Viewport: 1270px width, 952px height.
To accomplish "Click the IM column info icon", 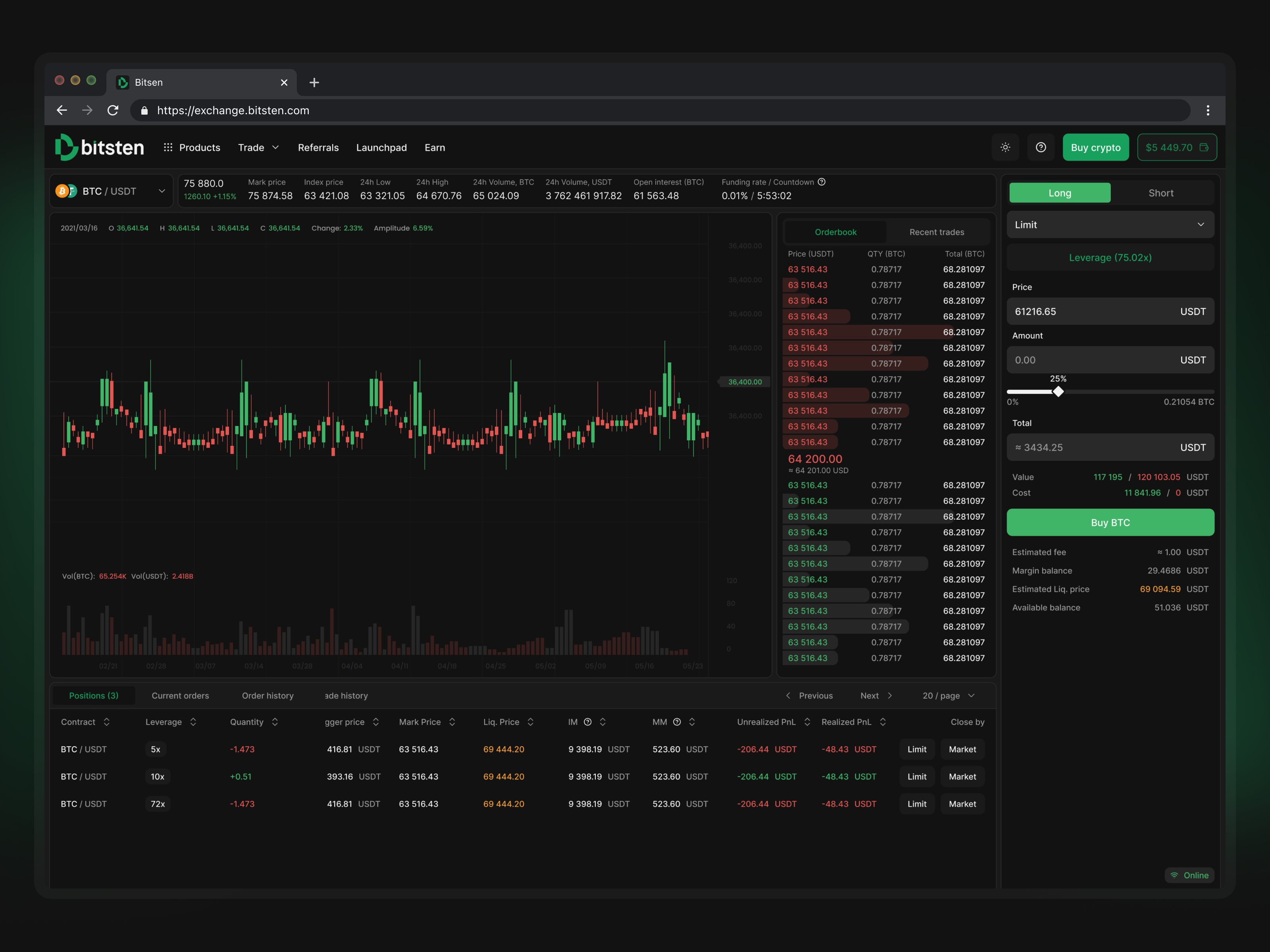I will tap(587, 722).
